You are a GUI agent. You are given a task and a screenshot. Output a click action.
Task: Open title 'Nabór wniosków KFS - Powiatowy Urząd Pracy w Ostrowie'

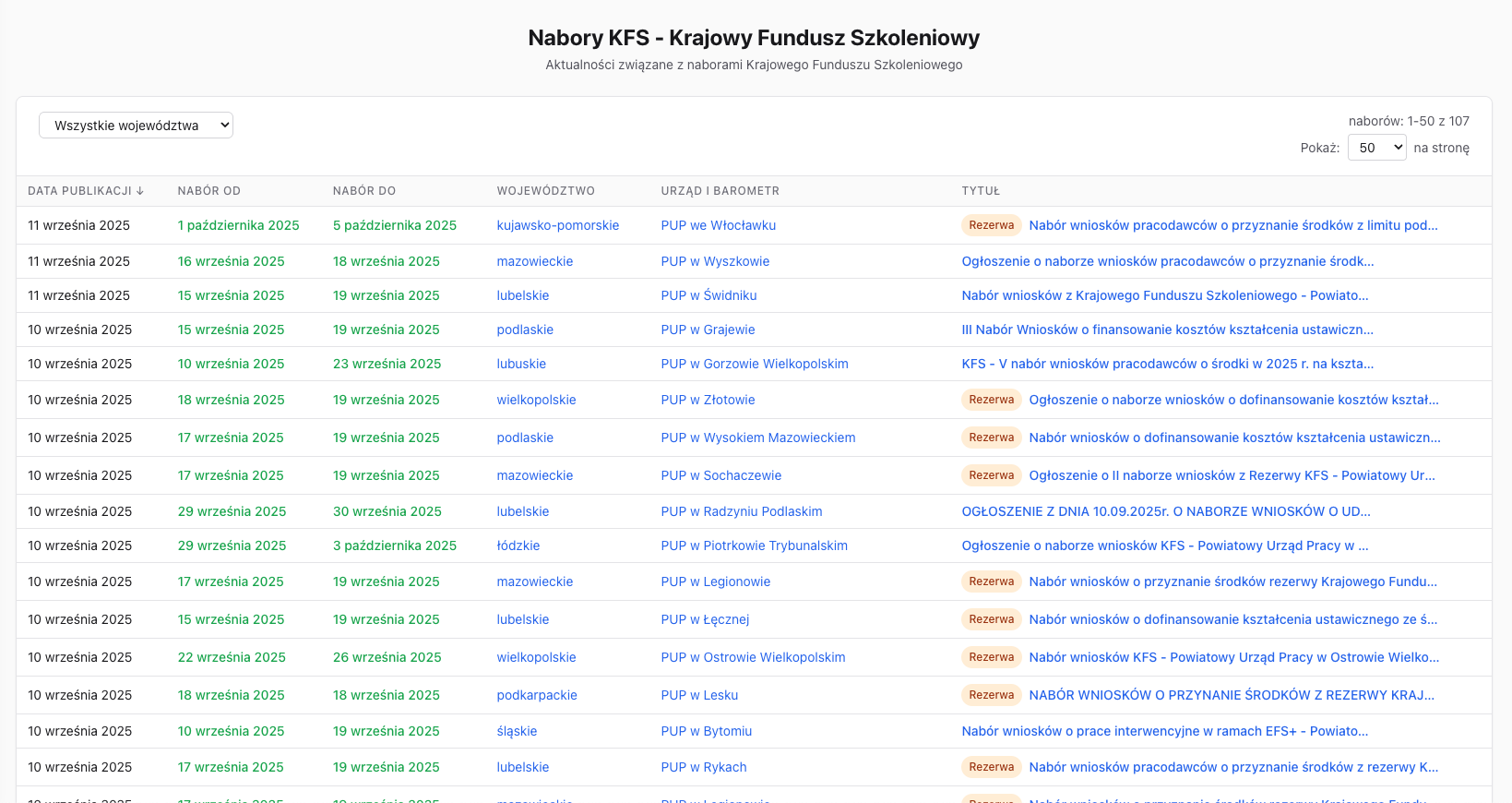pos(1234,657)
